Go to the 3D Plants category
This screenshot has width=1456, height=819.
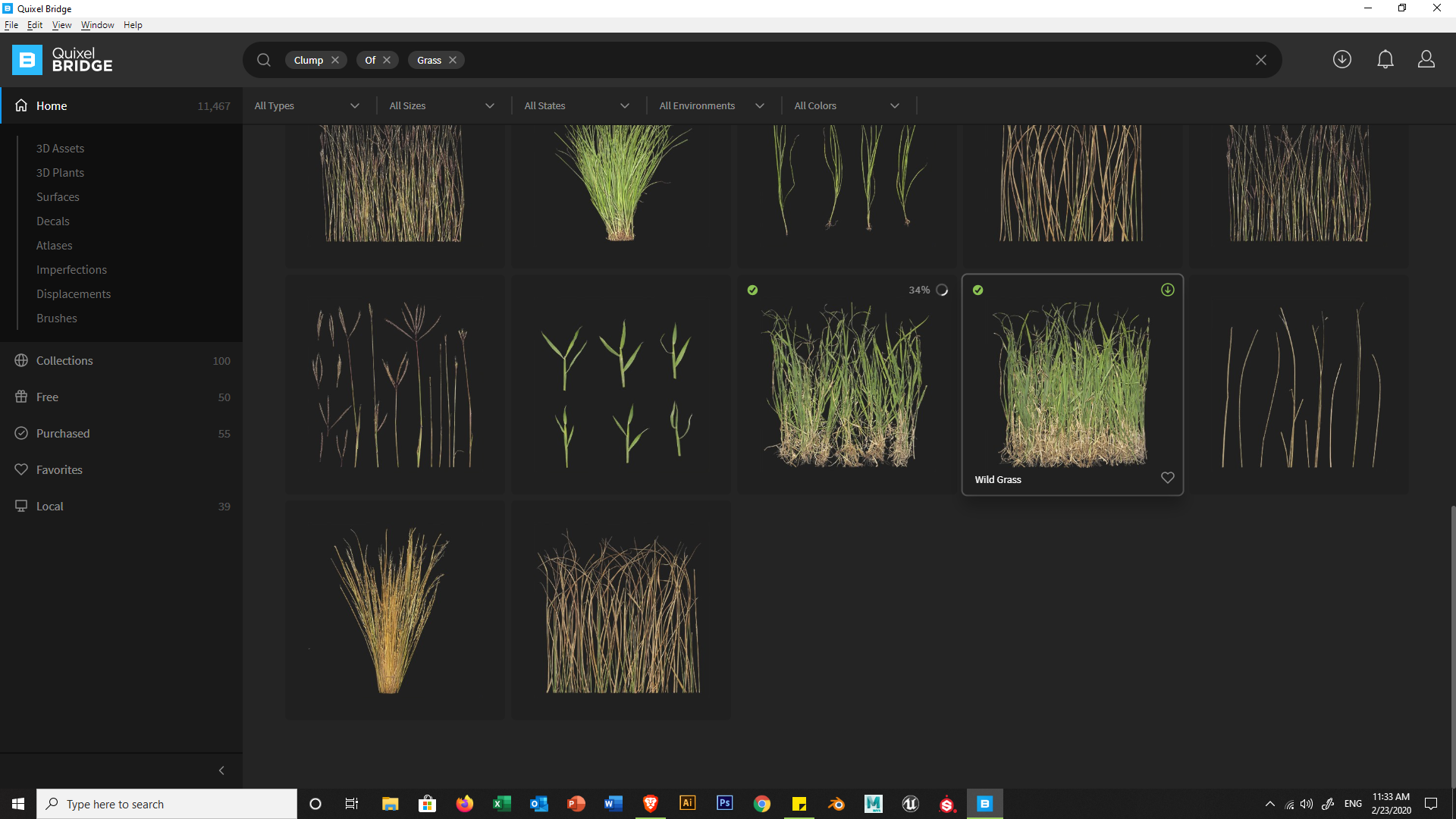pyautogui.click(x=60, y=173)
